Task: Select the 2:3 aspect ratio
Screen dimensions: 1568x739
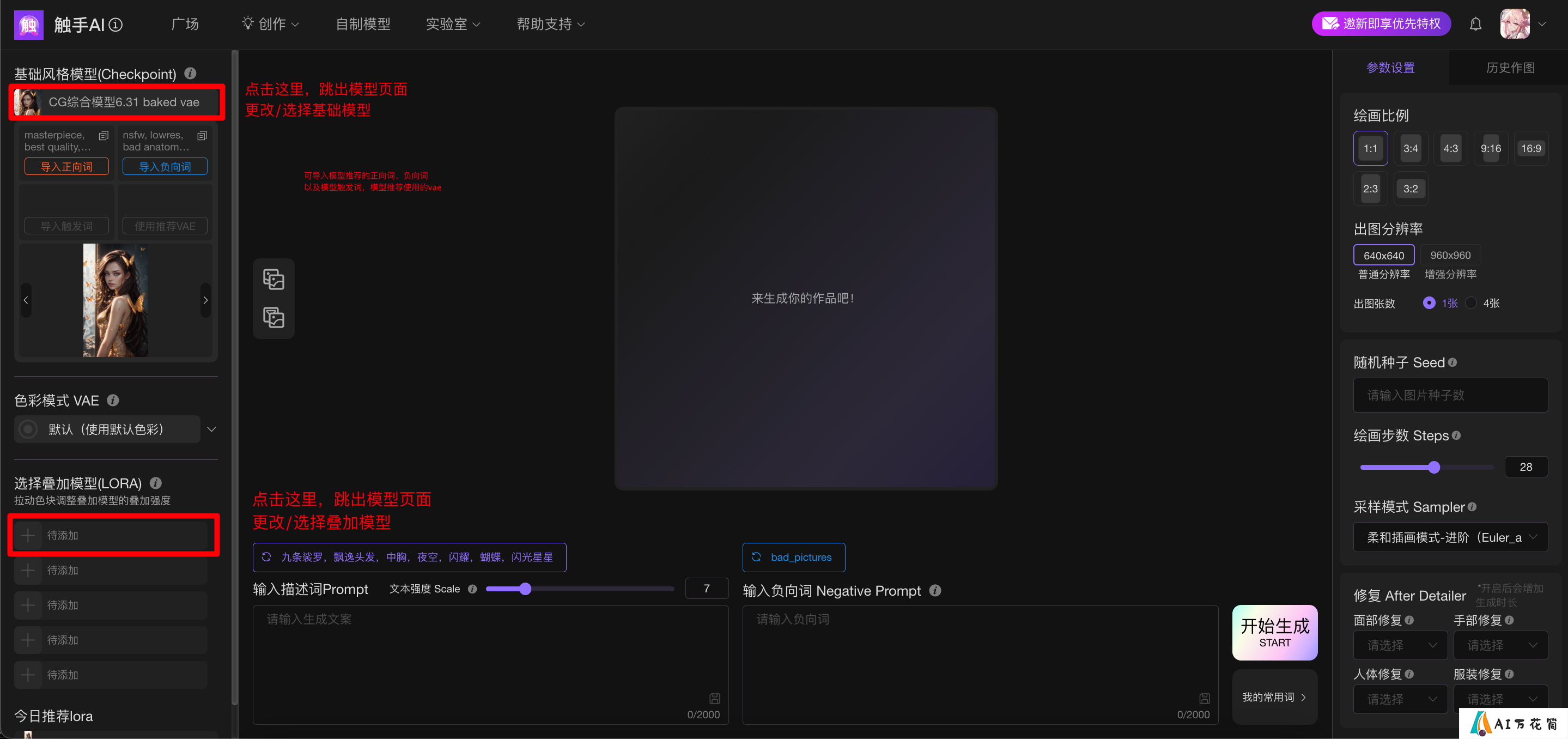Action: click(x=1370, y=188)
